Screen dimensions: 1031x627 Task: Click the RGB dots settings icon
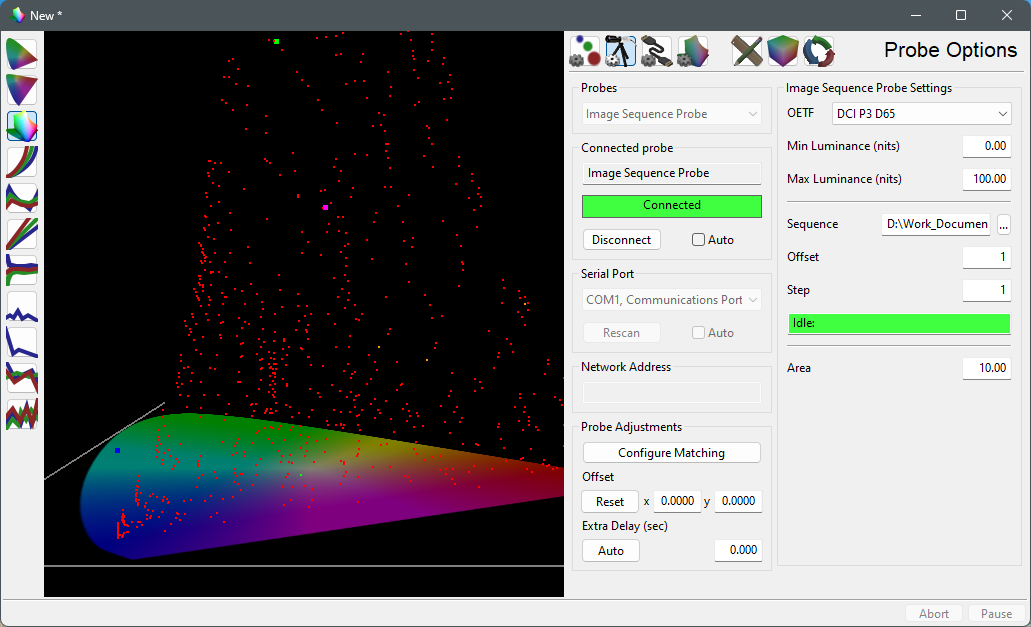[585, 50]
